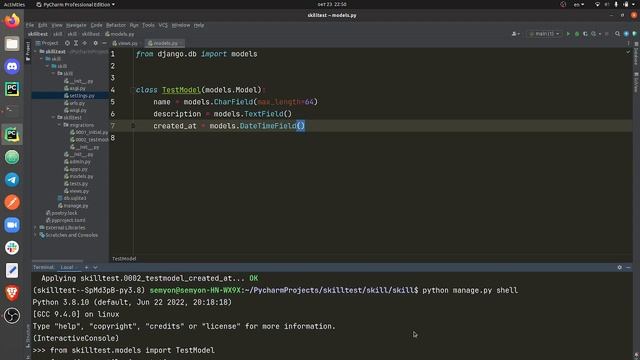Click DateTimeField on line 7
Image resolution: width=640 pixels, height=360 pixels.
click(x=268, y=126)
